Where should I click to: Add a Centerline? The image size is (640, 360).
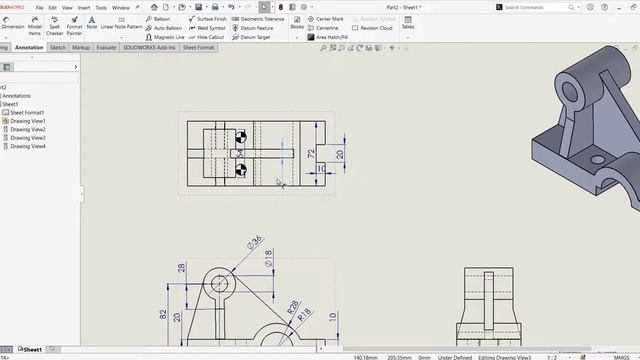(x=323, y=28)
